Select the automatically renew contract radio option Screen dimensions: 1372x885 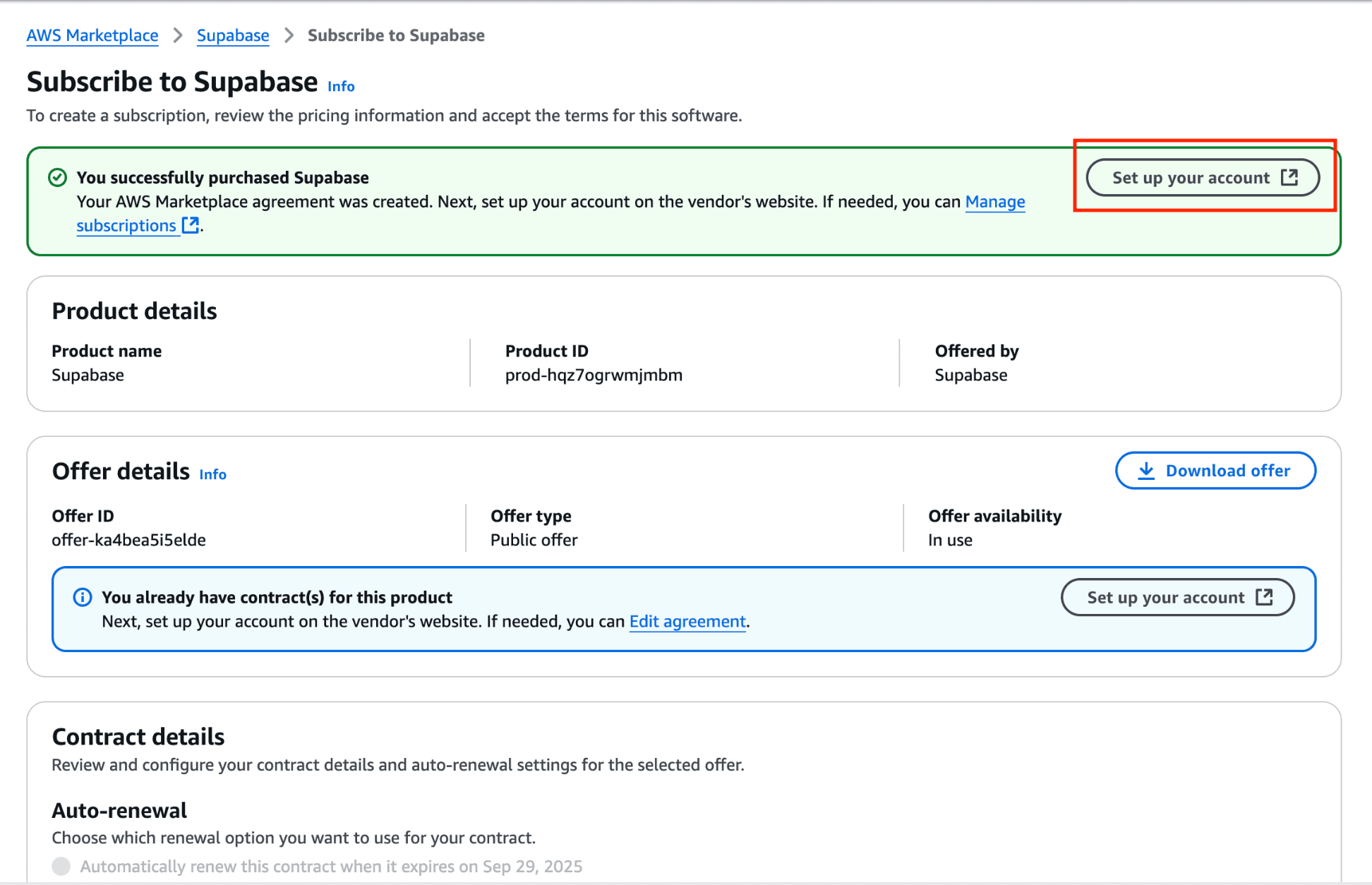[x=61, y=866]
